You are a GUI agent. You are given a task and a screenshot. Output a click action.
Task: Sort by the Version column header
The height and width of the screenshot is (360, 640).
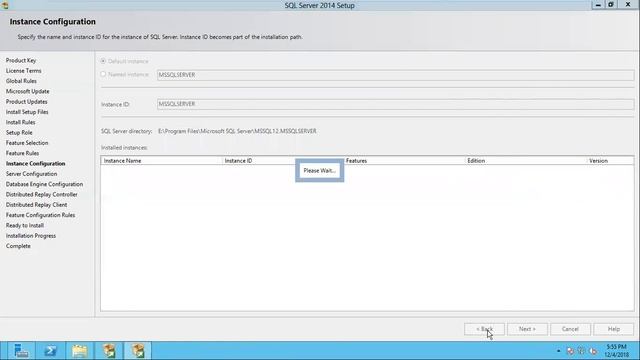(610, 161)
